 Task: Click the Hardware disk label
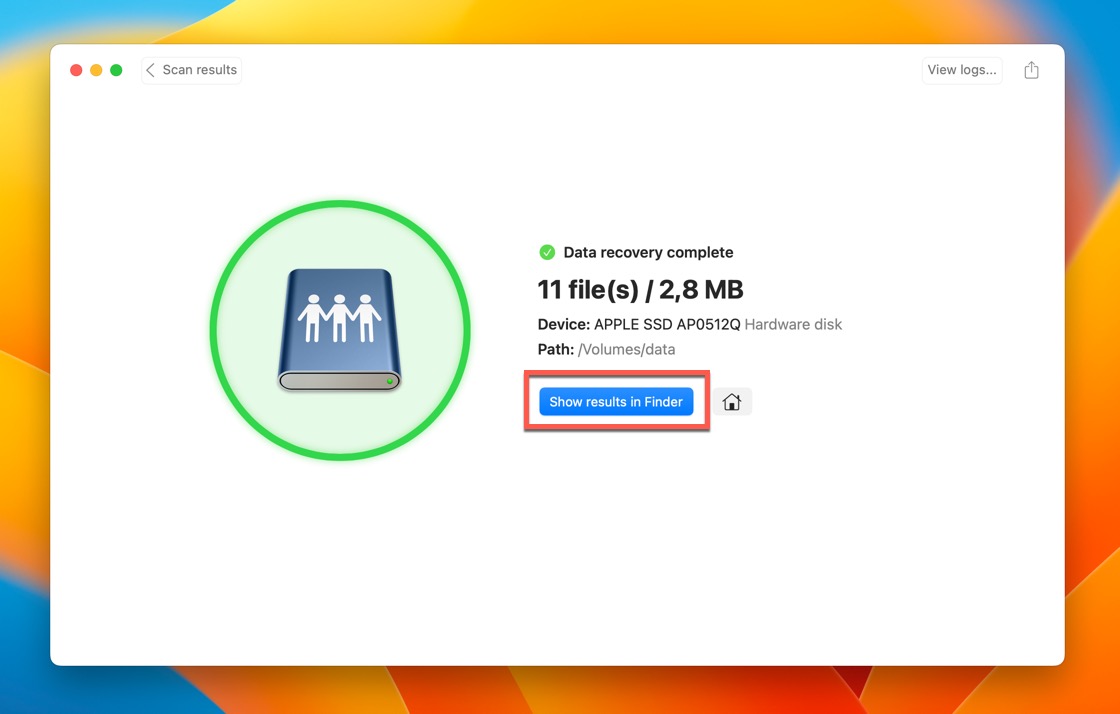(793, 324)
